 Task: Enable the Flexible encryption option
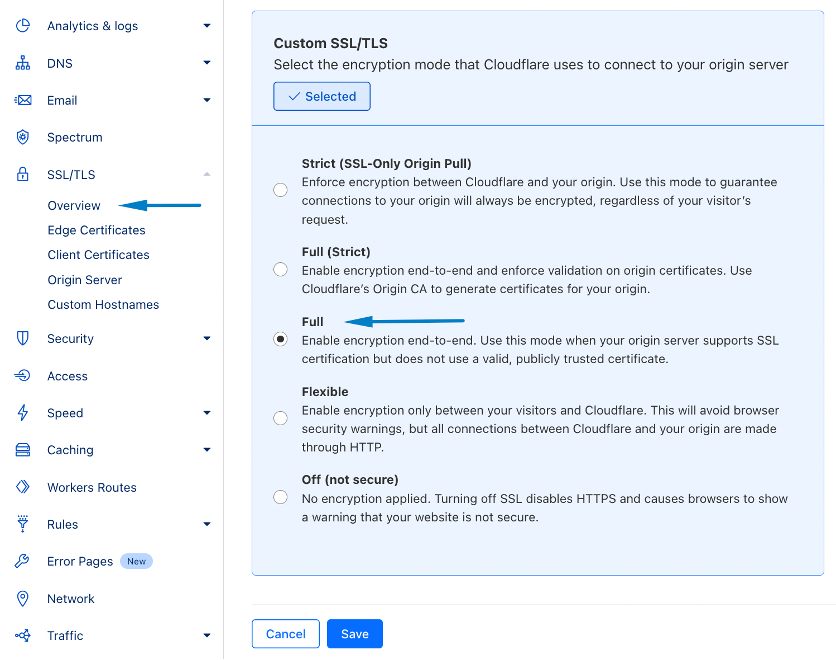coord(280,417)
